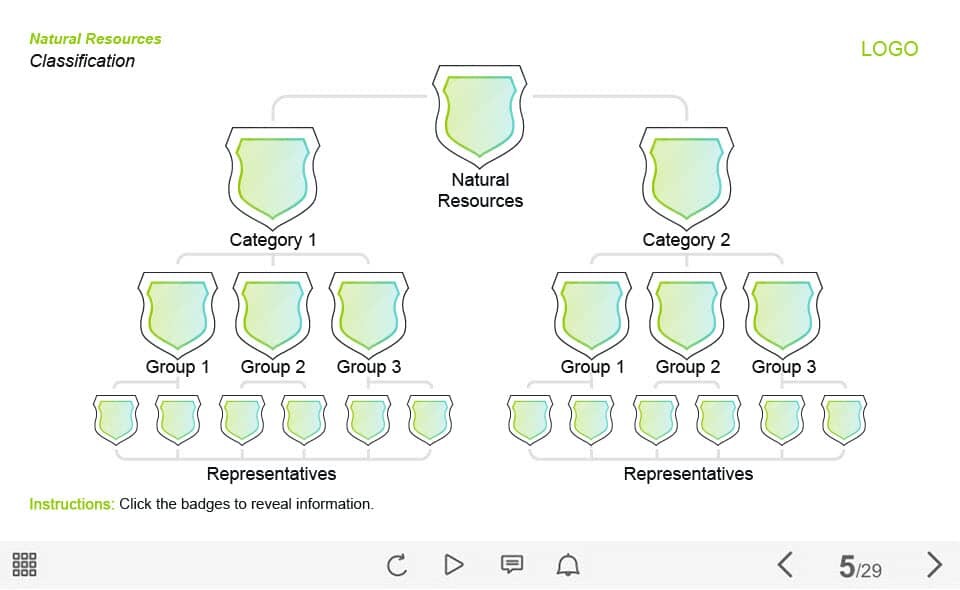Click the last small representative badge on right
Screen dimensions: 960x590
[x=844, y=419]
